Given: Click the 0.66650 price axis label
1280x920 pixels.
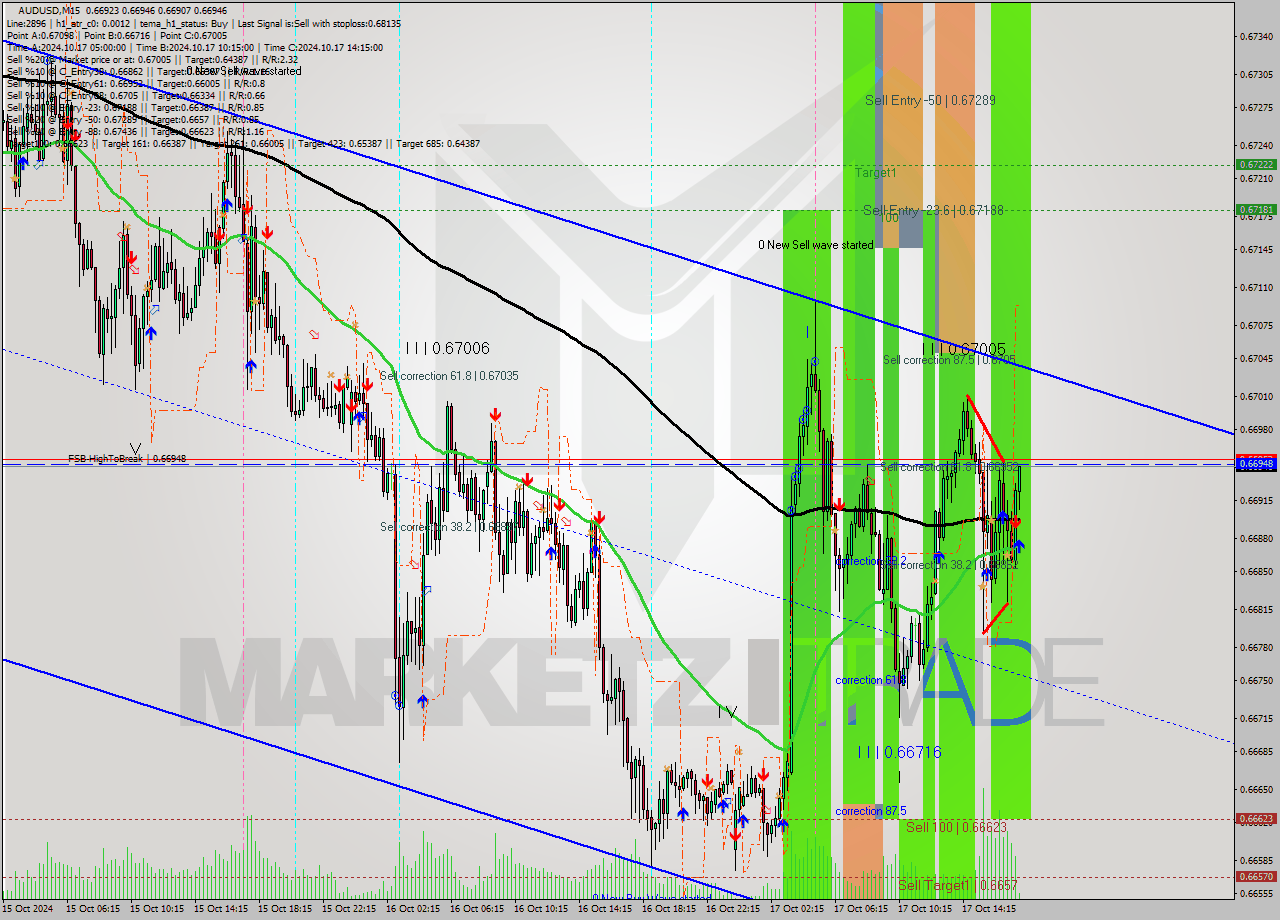Looking at the screenshot, I should (1256, 789).
